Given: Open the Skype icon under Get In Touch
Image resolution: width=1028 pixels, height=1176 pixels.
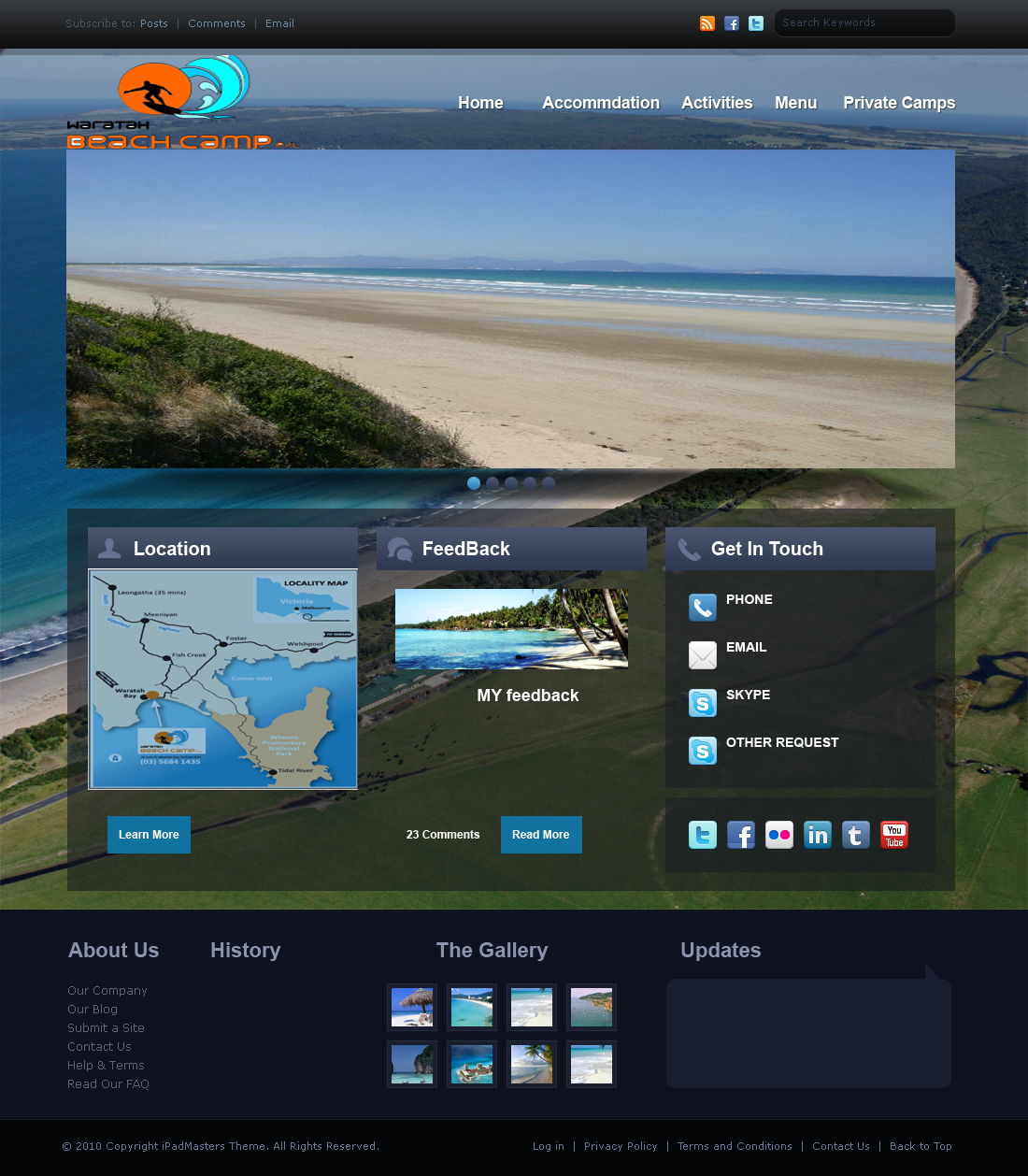Looking at the screenshot, I should pyautogui.click(x=703, y=703).
